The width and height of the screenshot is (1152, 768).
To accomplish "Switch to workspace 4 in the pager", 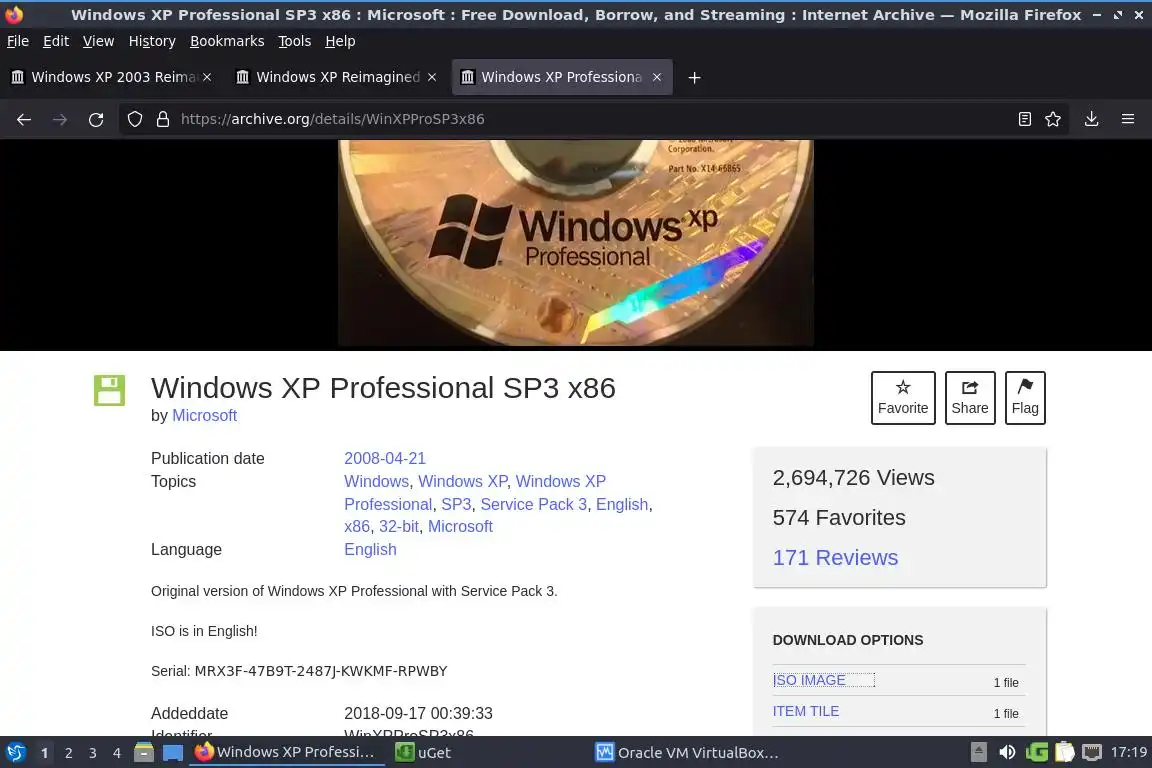I will point(117,753).
